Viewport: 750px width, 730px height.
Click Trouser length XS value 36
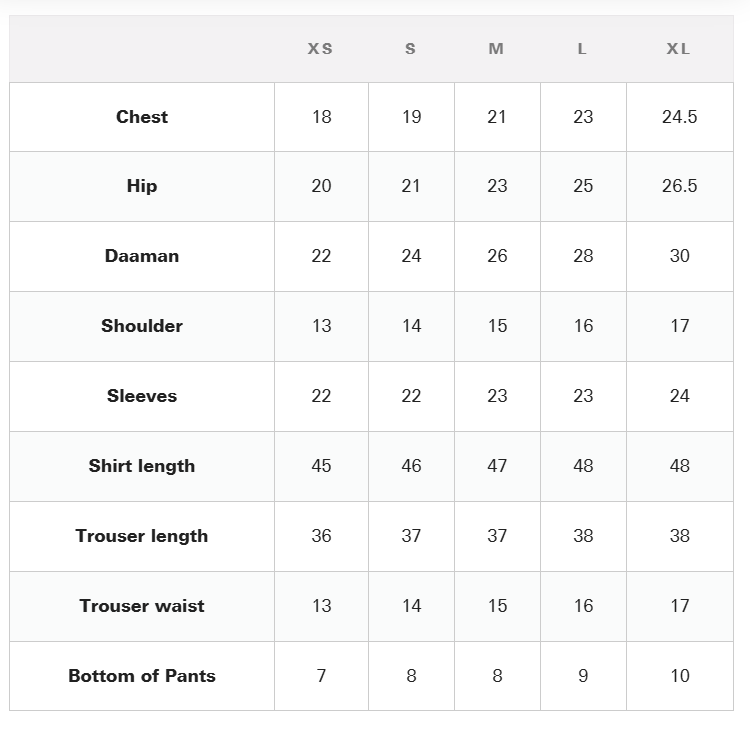[x=321, y=536]
